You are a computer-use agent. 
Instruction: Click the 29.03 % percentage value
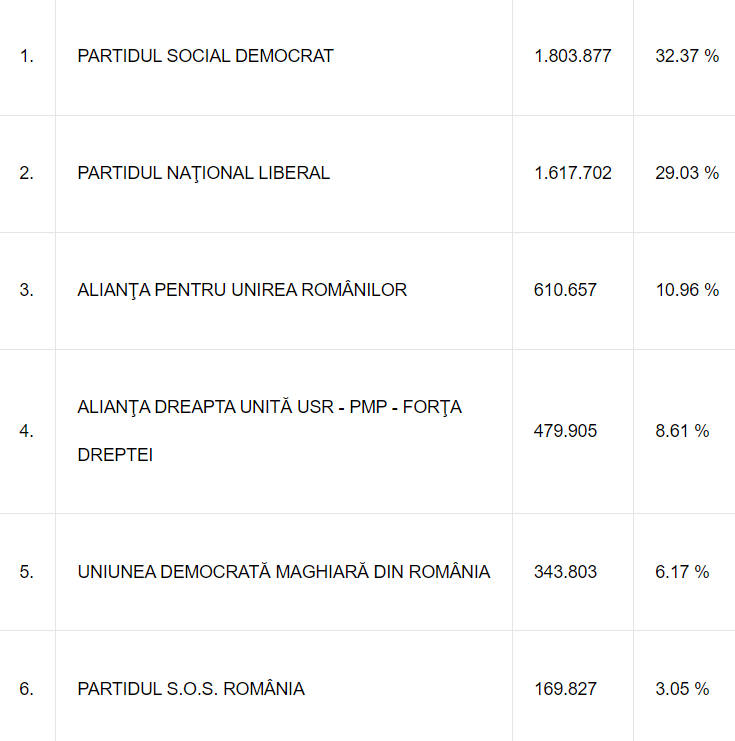click(x=687, y=173)
